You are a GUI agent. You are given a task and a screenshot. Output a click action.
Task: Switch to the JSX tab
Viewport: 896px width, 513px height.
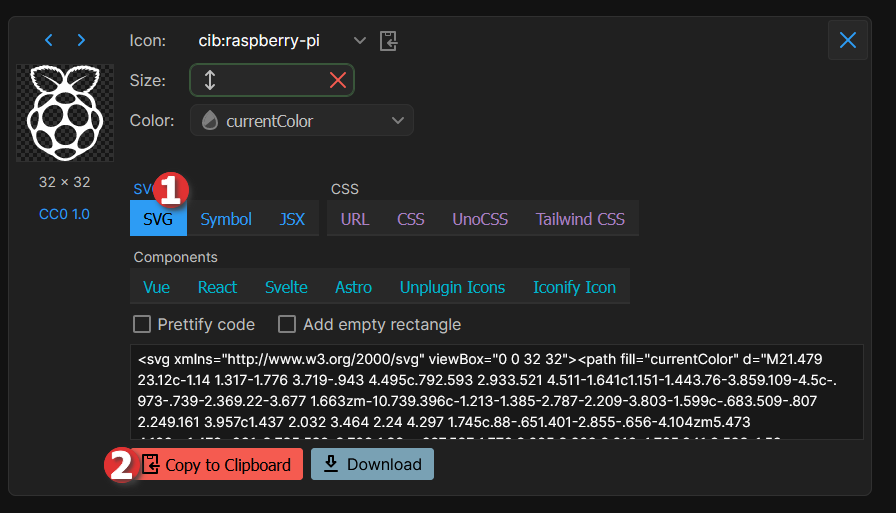pyautogui.click(x=292, y=219)
